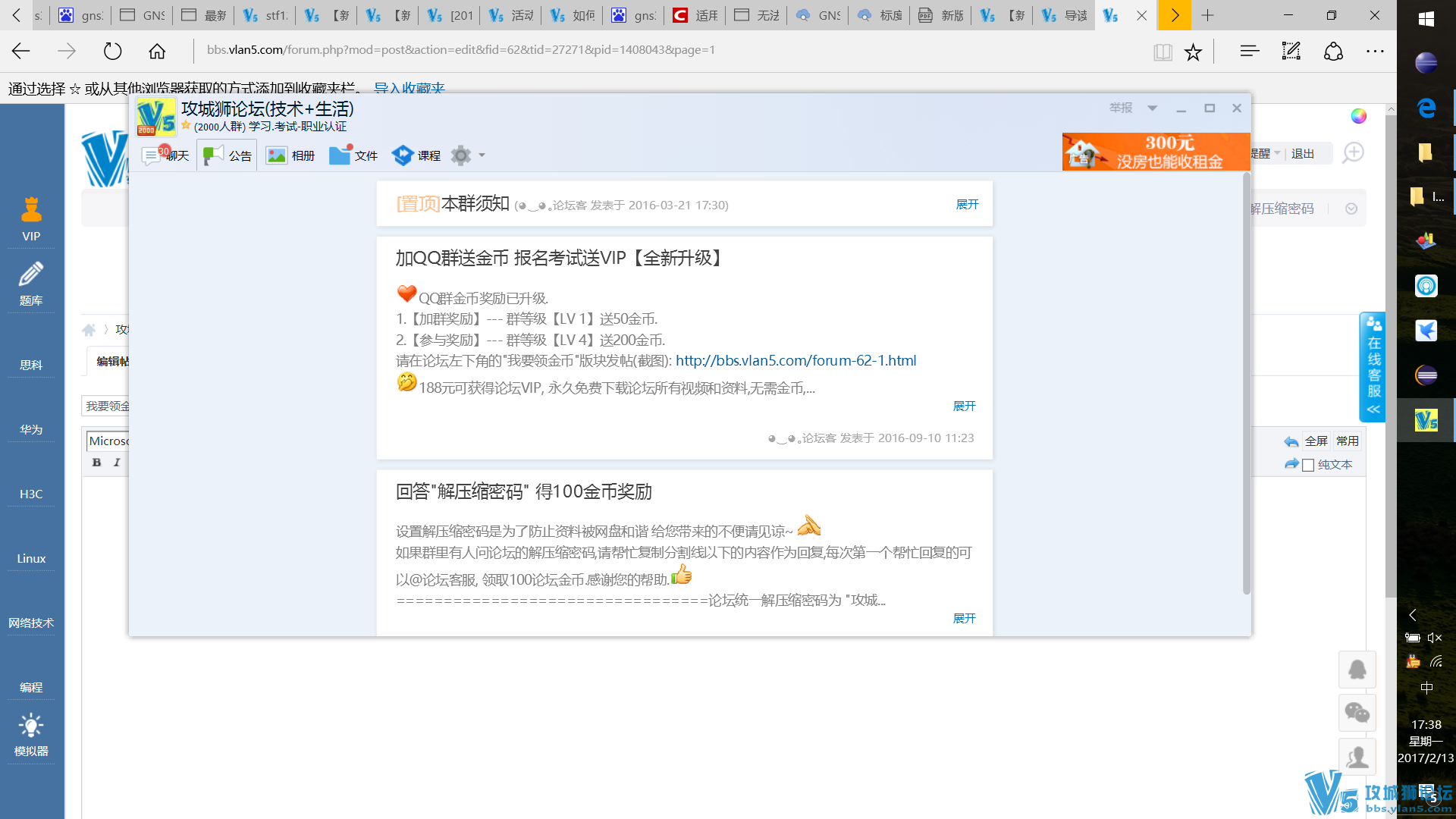Open the 文件 files tab
1456x819 pixels.
coord(353,155)
